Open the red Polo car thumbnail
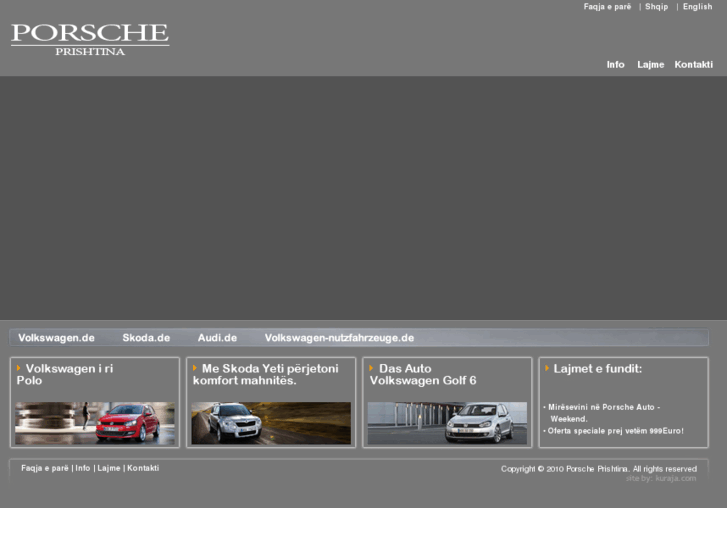Image resolution: width=727 pixels, height=545 pixels. 95,423
